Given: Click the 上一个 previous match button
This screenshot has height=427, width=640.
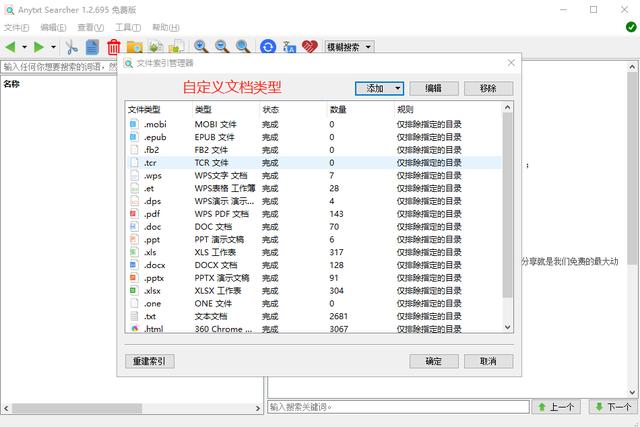Looking at the screenshot, I should click(x=556, y=407).
